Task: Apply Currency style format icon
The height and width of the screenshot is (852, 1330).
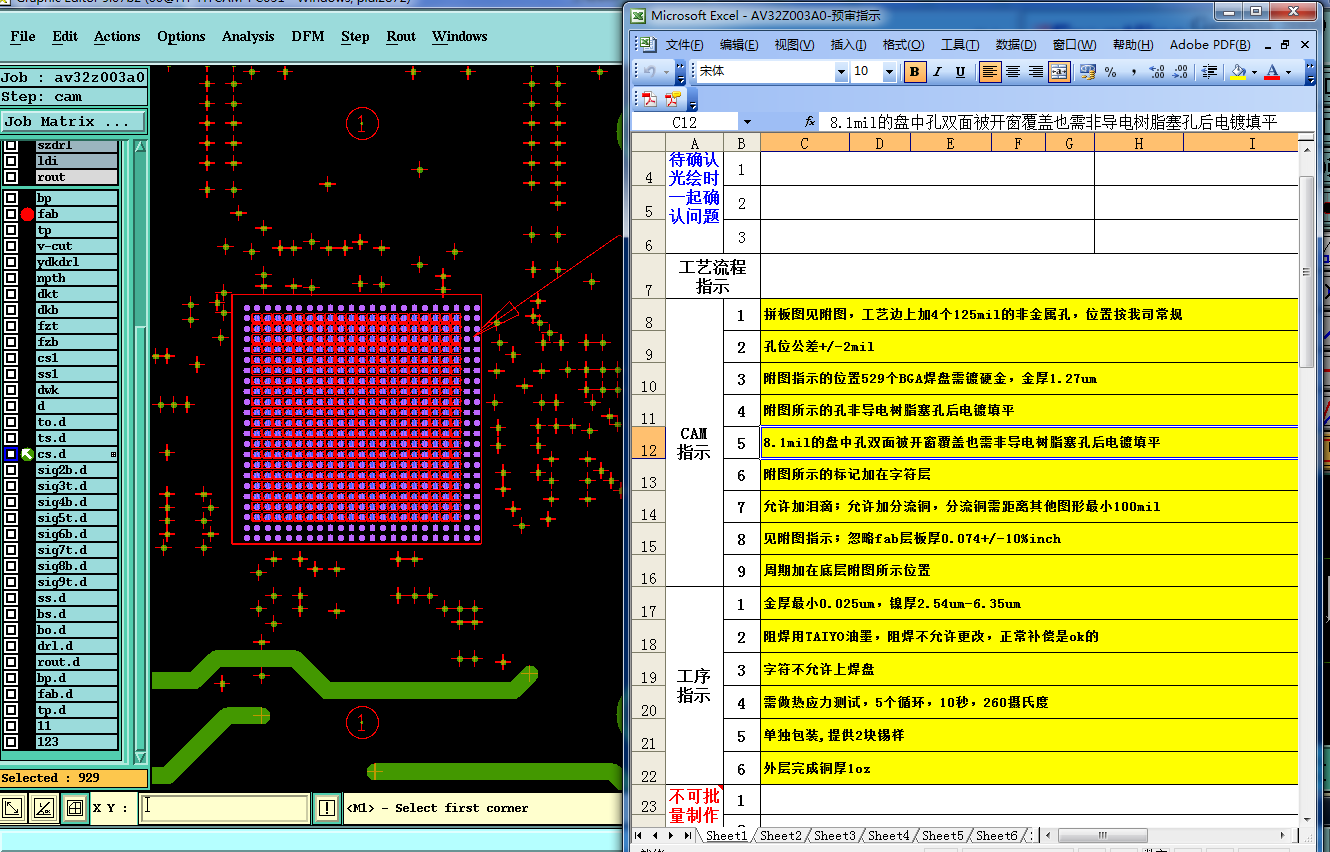Action: tap(1087, 72)
